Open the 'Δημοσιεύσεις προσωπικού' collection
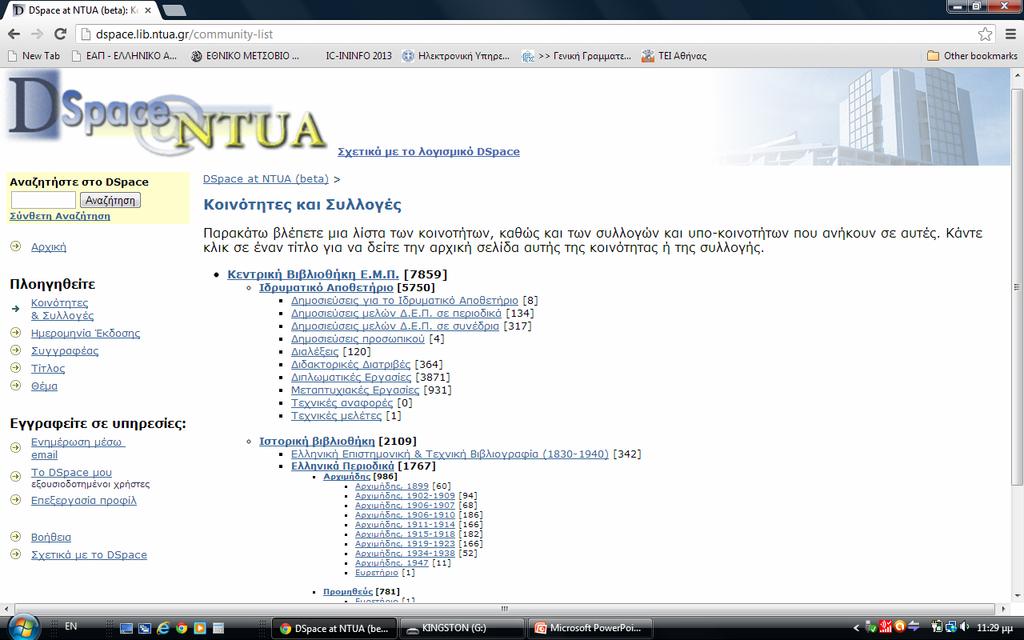The image size is (1024, 640). [358, 339]
